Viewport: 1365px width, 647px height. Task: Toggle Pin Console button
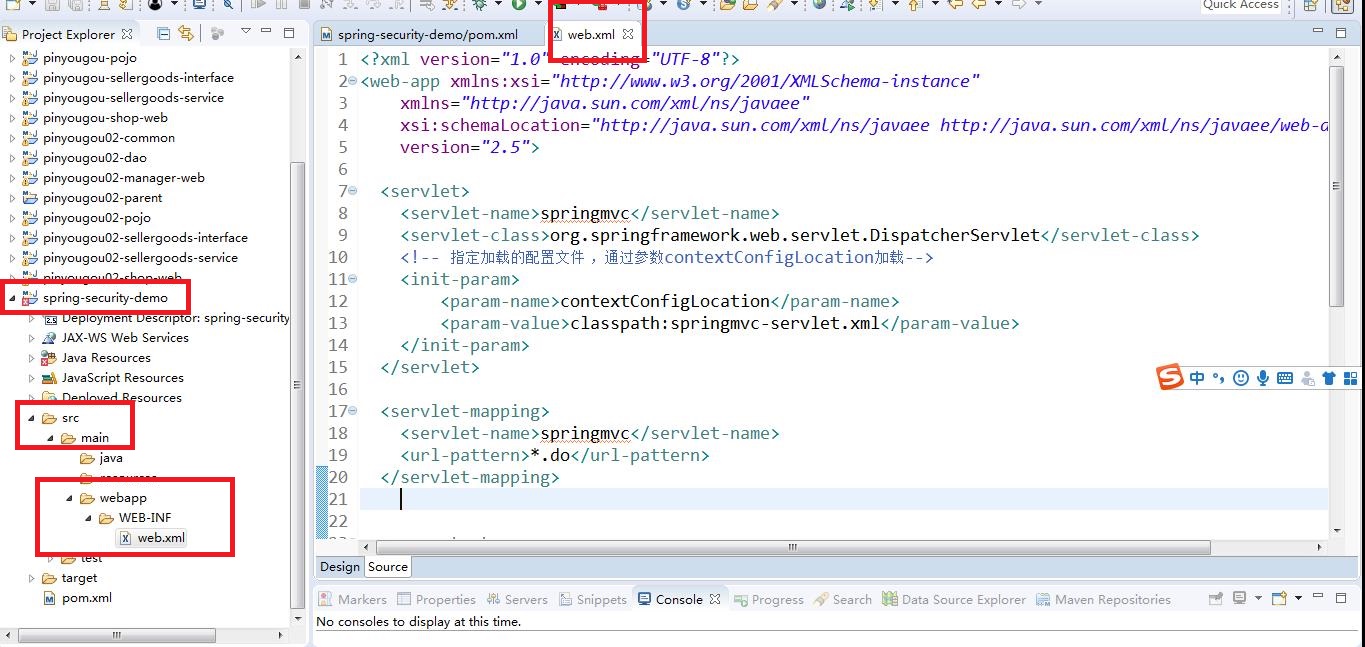(1215, 598)
